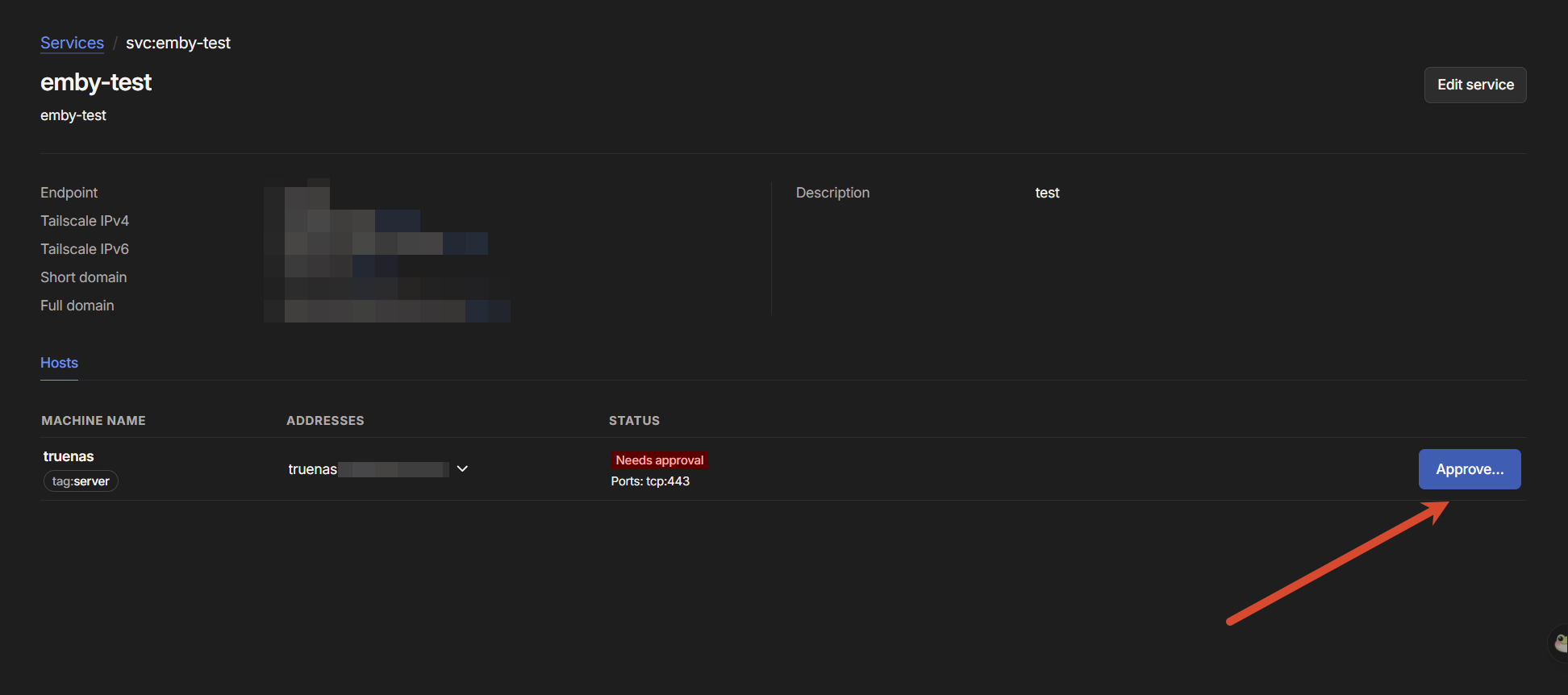The image size is (1568, 695).
Task: Click the Needs approval status badge
Action: coord(660,460)
